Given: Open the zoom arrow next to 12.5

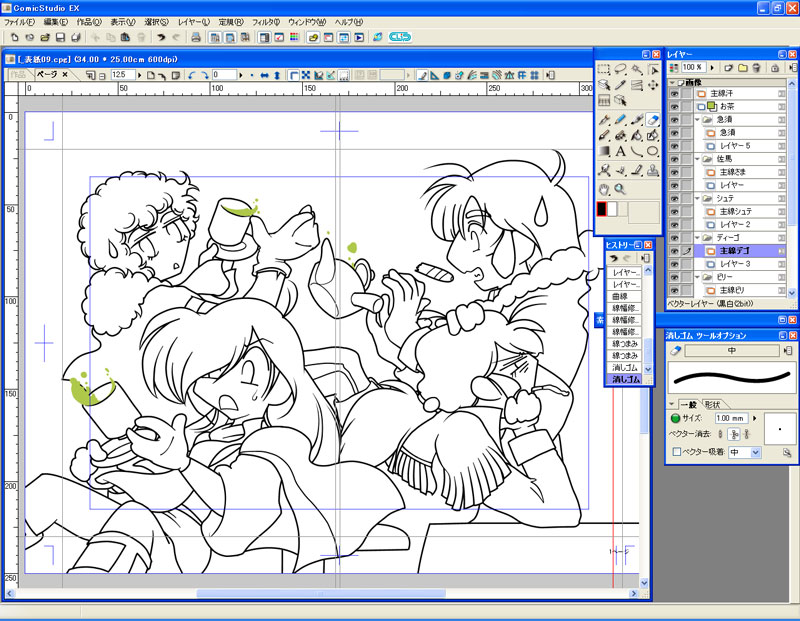Looking at the screenshot, I should [x=139, y=76].
